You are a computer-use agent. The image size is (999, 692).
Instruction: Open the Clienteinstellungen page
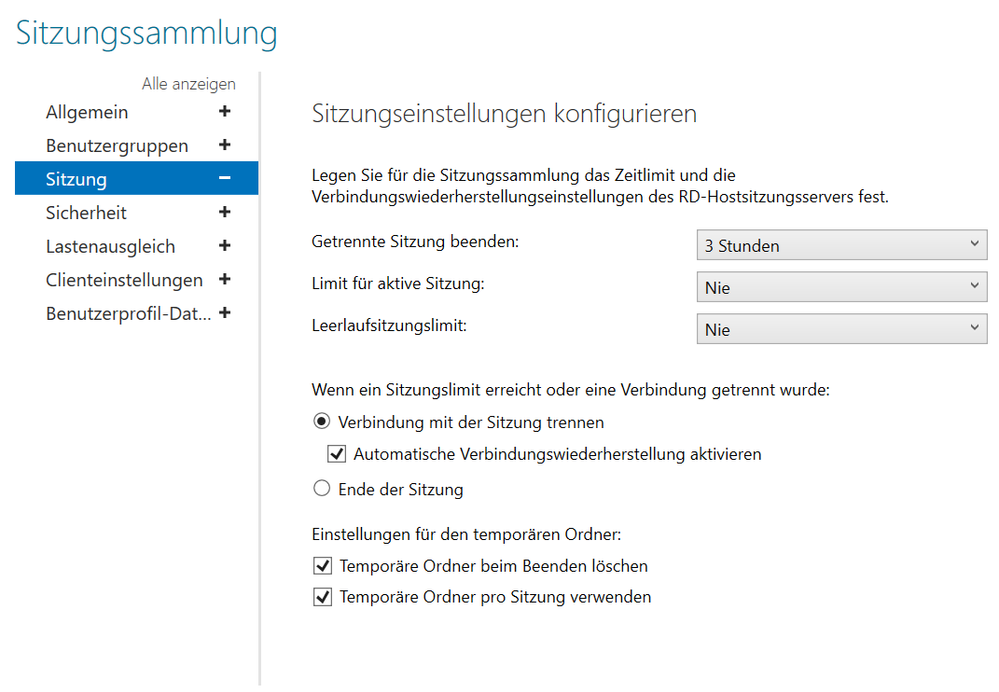(x=124, y=280)
